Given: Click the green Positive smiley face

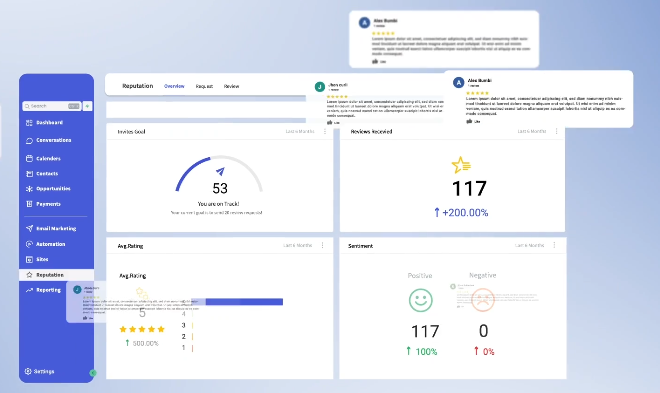Looking at the screenshot, I should [420, 300].
